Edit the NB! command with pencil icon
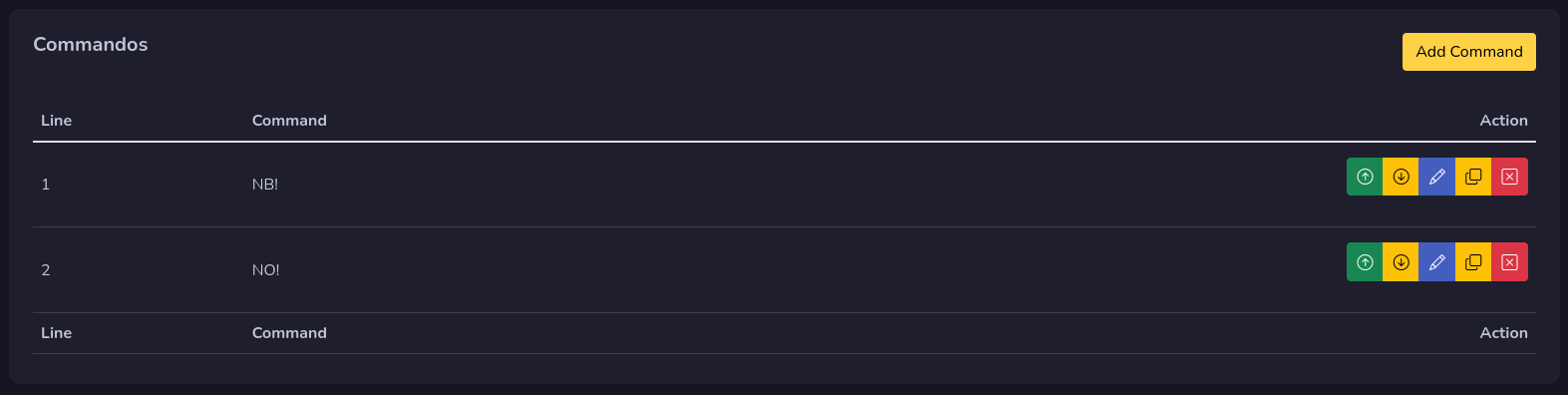The width and height of the screenshot is (1568, 395). click(x=1436, y=177)
